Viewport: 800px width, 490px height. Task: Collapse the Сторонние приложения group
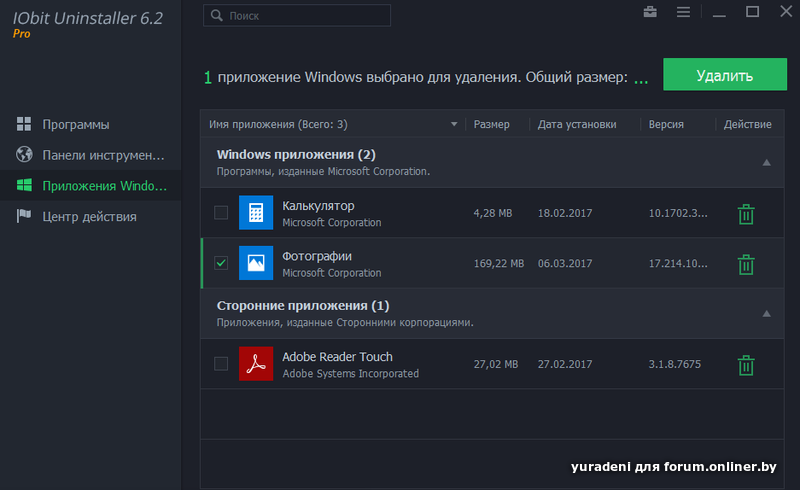click(x=767, y=313)
